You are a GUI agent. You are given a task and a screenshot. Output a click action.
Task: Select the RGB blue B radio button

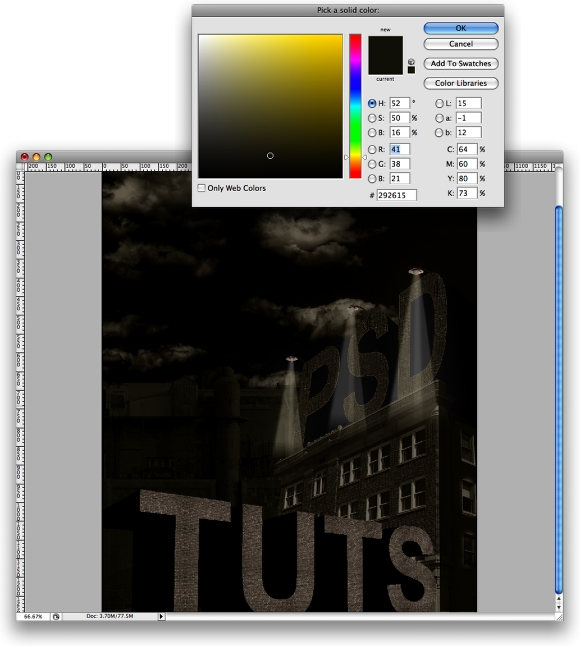pos(372,178)
